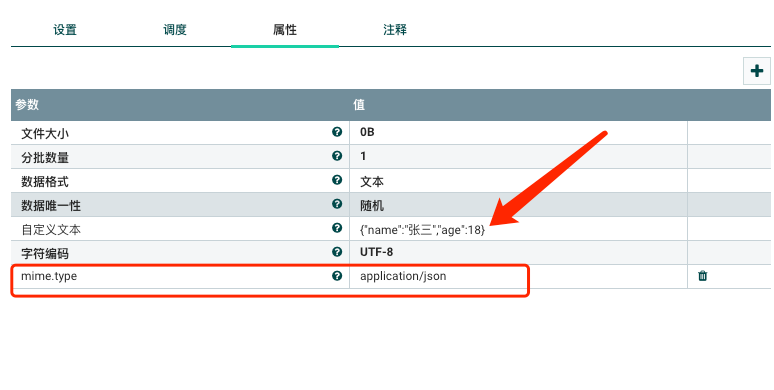Screen dimensions: 774x390
Task: Show help for 字符编码 property
Action: pos(337,252)
